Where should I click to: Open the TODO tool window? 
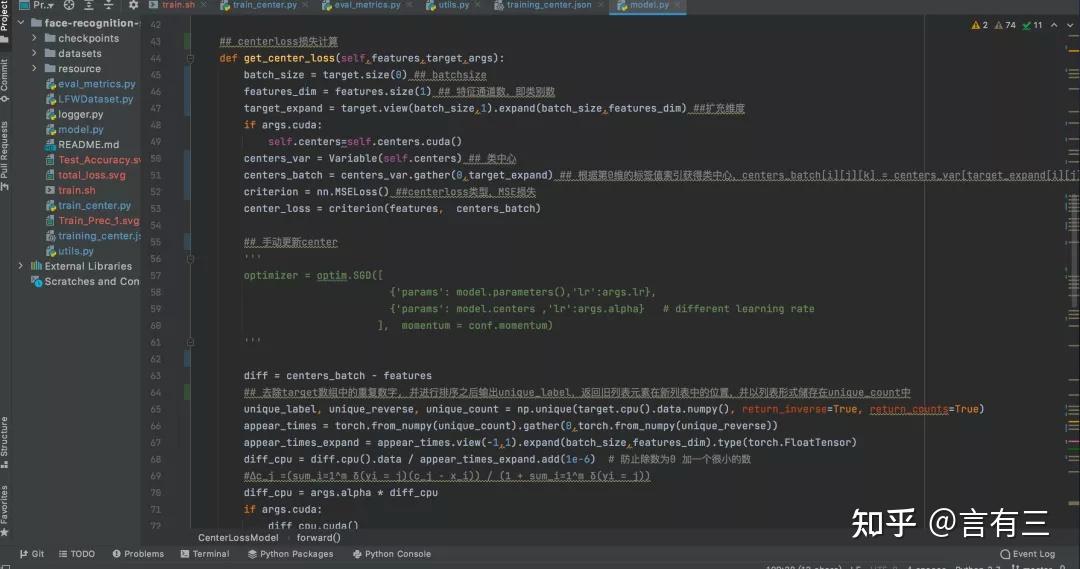[x=77, y=554]
